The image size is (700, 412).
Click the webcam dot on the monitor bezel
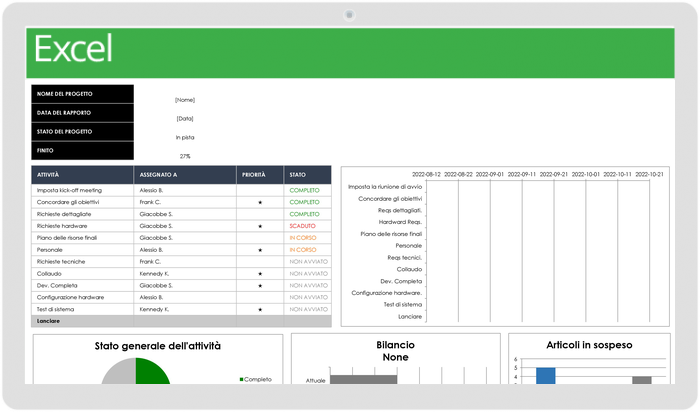coord(349,14)
